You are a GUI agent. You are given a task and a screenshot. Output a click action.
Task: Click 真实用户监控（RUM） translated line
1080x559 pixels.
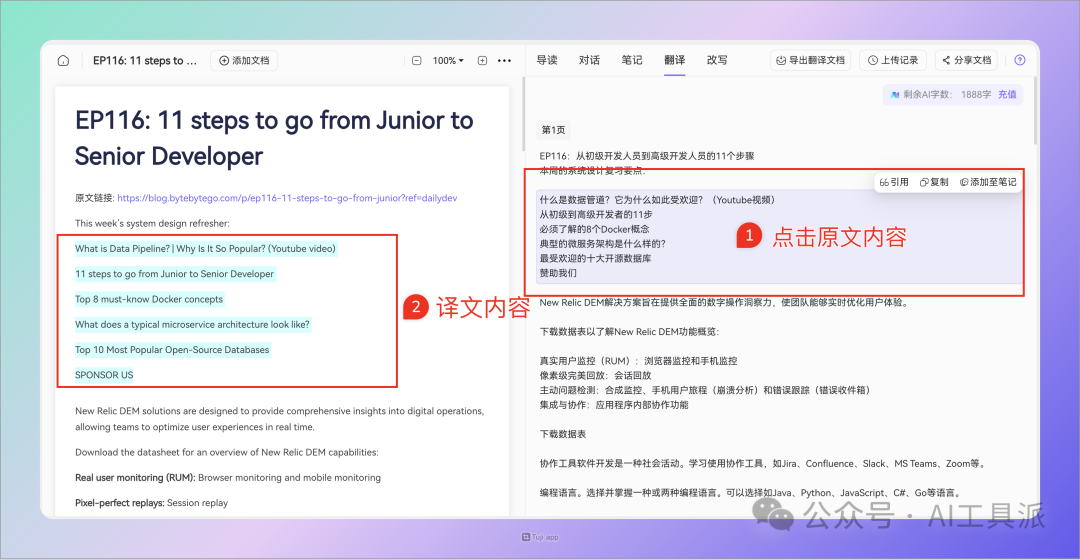click(638, 361)
